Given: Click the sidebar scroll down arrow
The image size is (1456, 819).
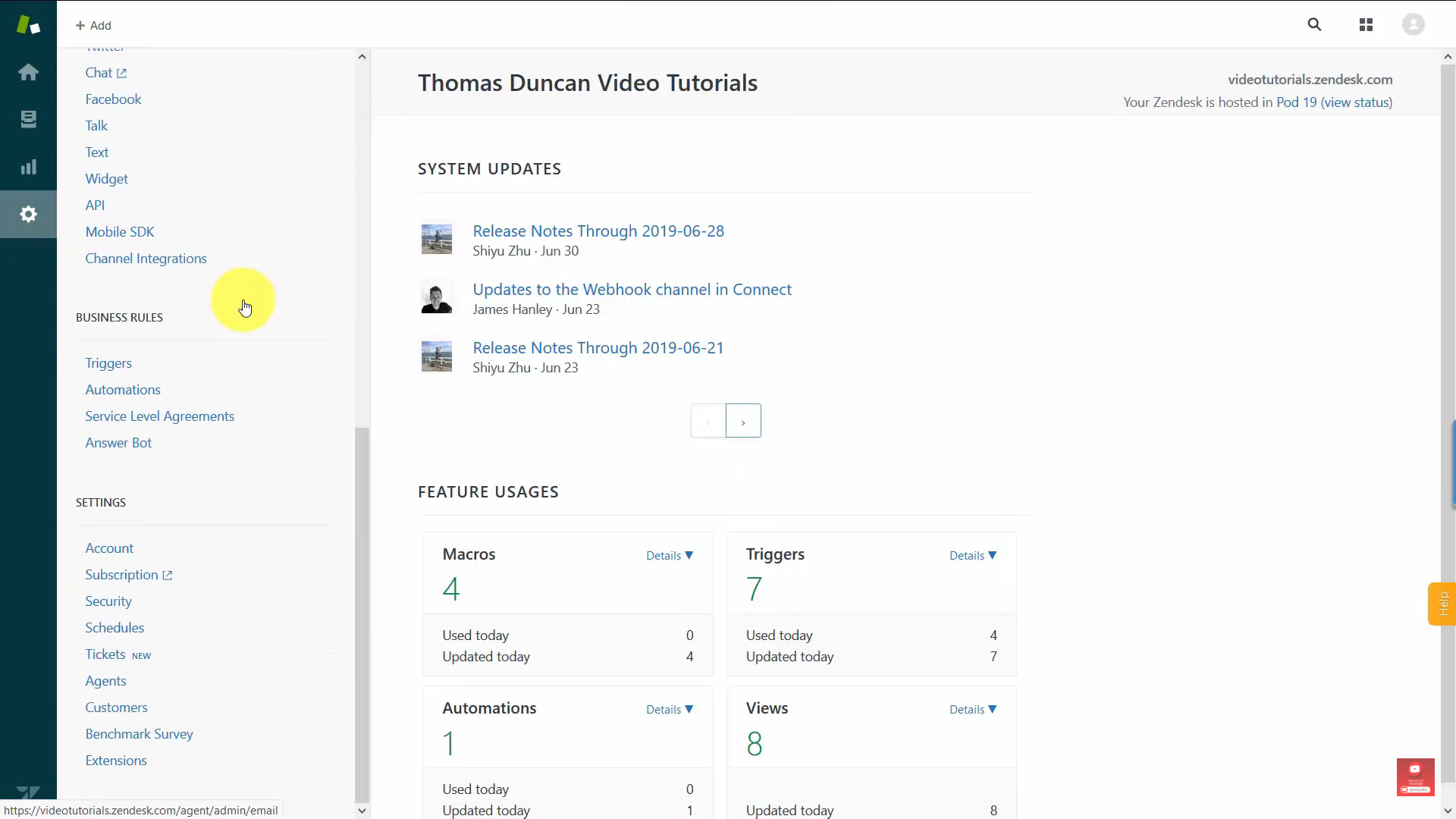Looking at the screenshot, I should [362, 811].
